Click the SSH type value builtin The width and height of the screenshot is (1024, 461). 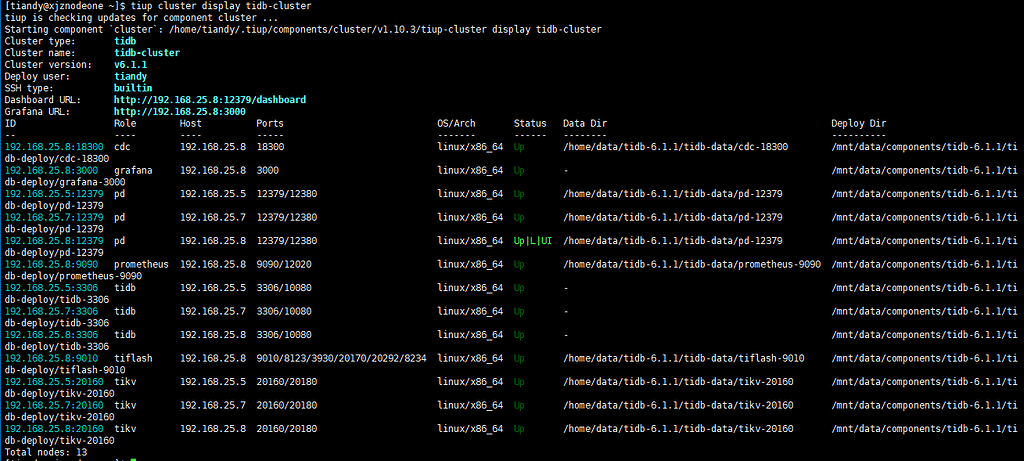(x=133, y=89)
